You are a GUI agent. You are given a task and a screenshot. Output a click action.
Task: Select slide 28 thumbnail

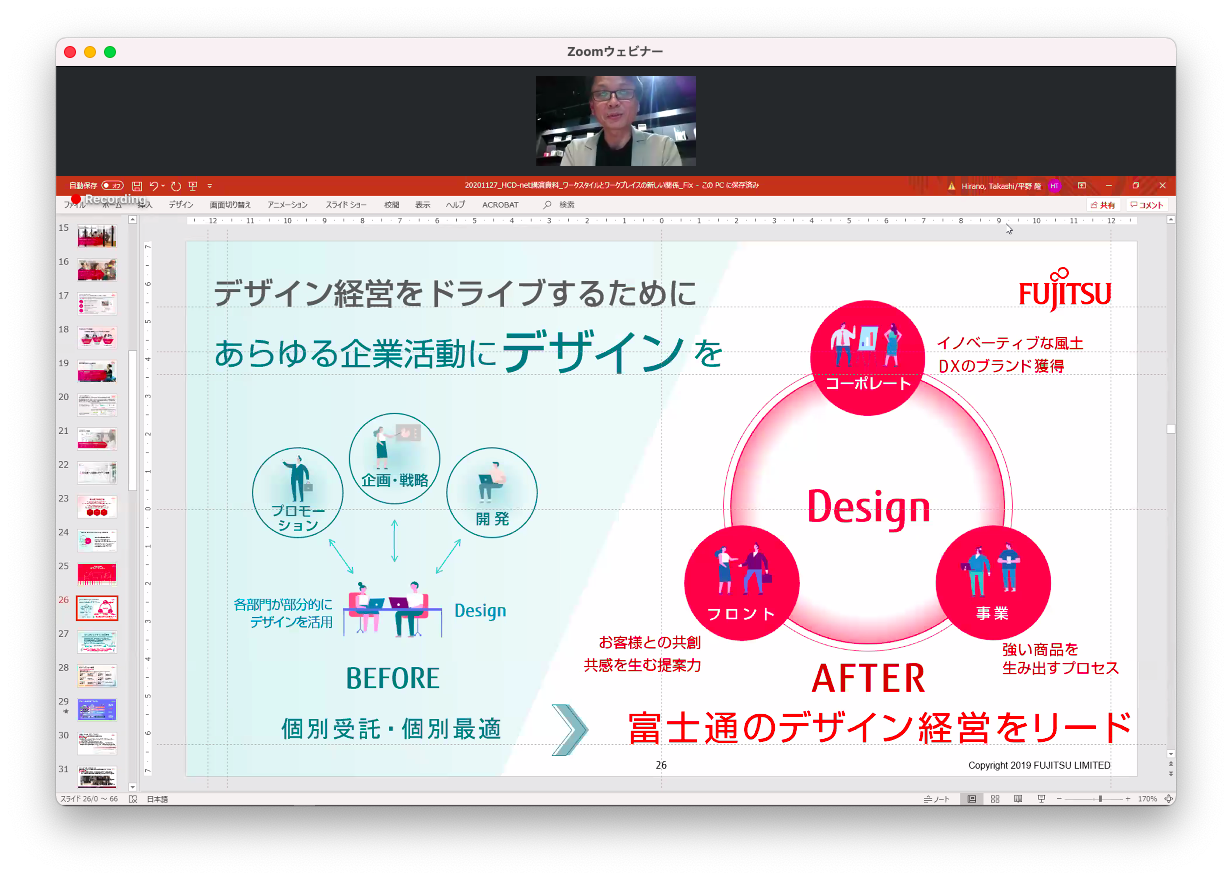(97, 676)
